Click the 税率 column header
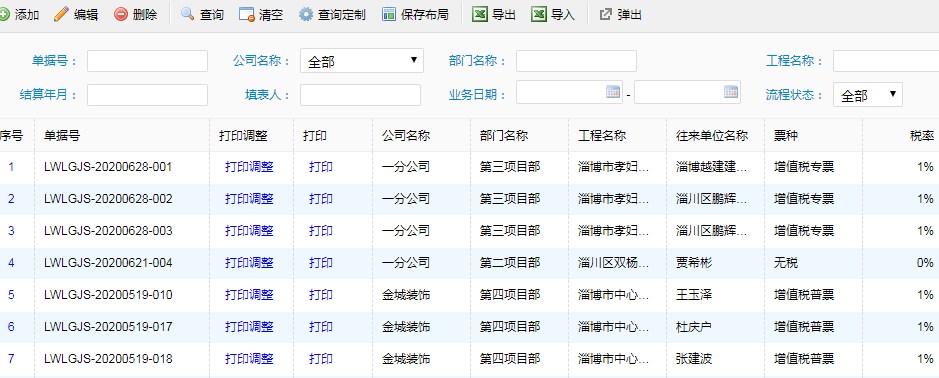Screen dimensions: 939x378 click(922, 136)
